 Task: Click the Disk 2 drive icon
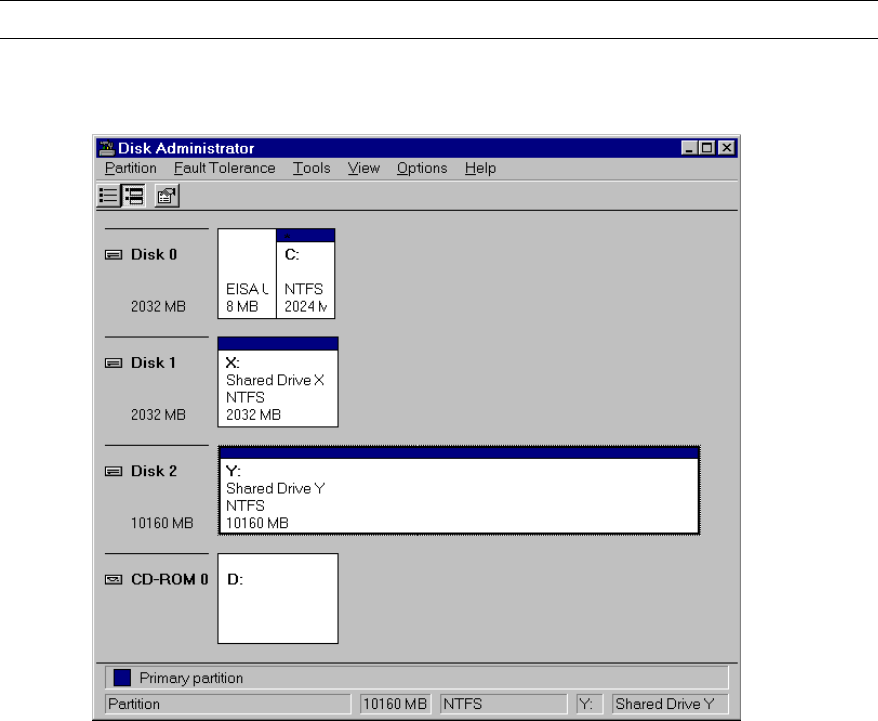click(114, 471)
